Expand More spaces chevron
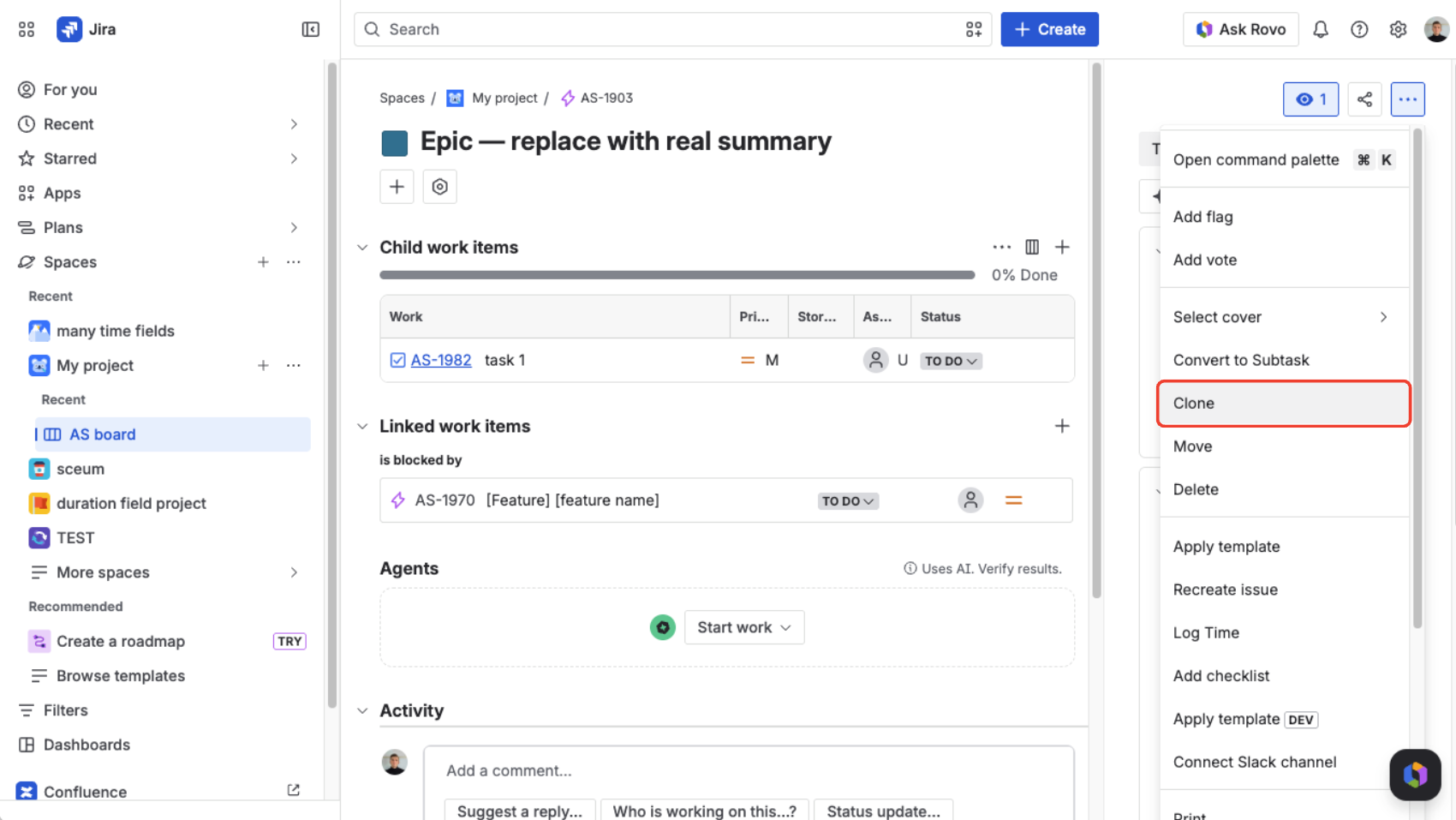 [x=294, y=572]
